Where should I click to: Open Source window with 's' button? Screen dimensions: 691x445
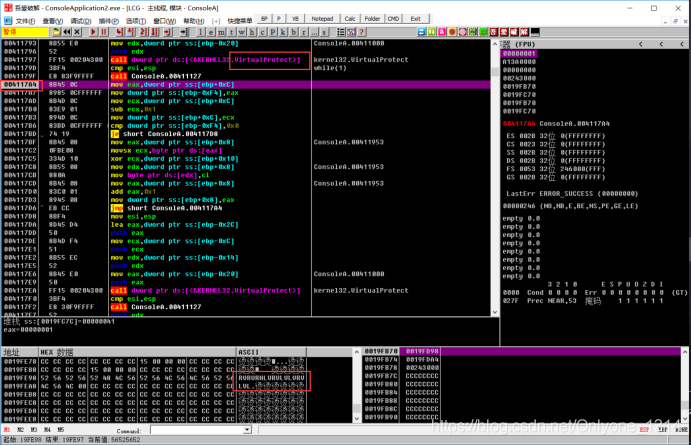(324, 32)
